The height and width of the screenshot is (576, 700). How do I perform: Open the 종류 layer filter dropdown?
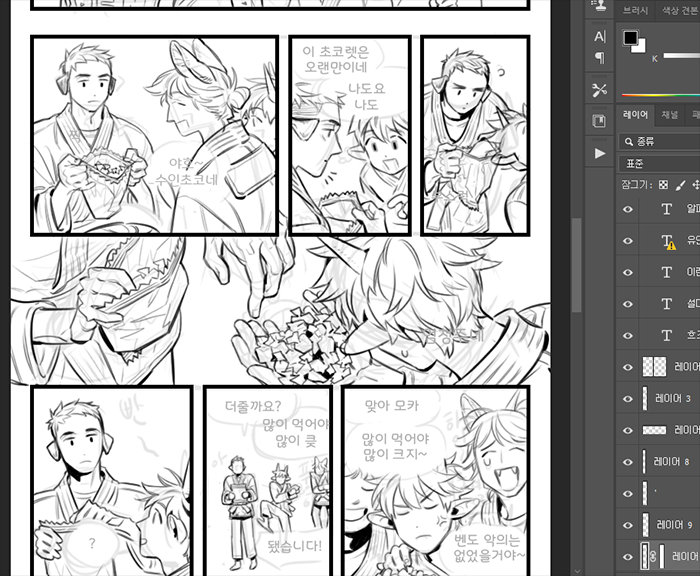(660, 142)
